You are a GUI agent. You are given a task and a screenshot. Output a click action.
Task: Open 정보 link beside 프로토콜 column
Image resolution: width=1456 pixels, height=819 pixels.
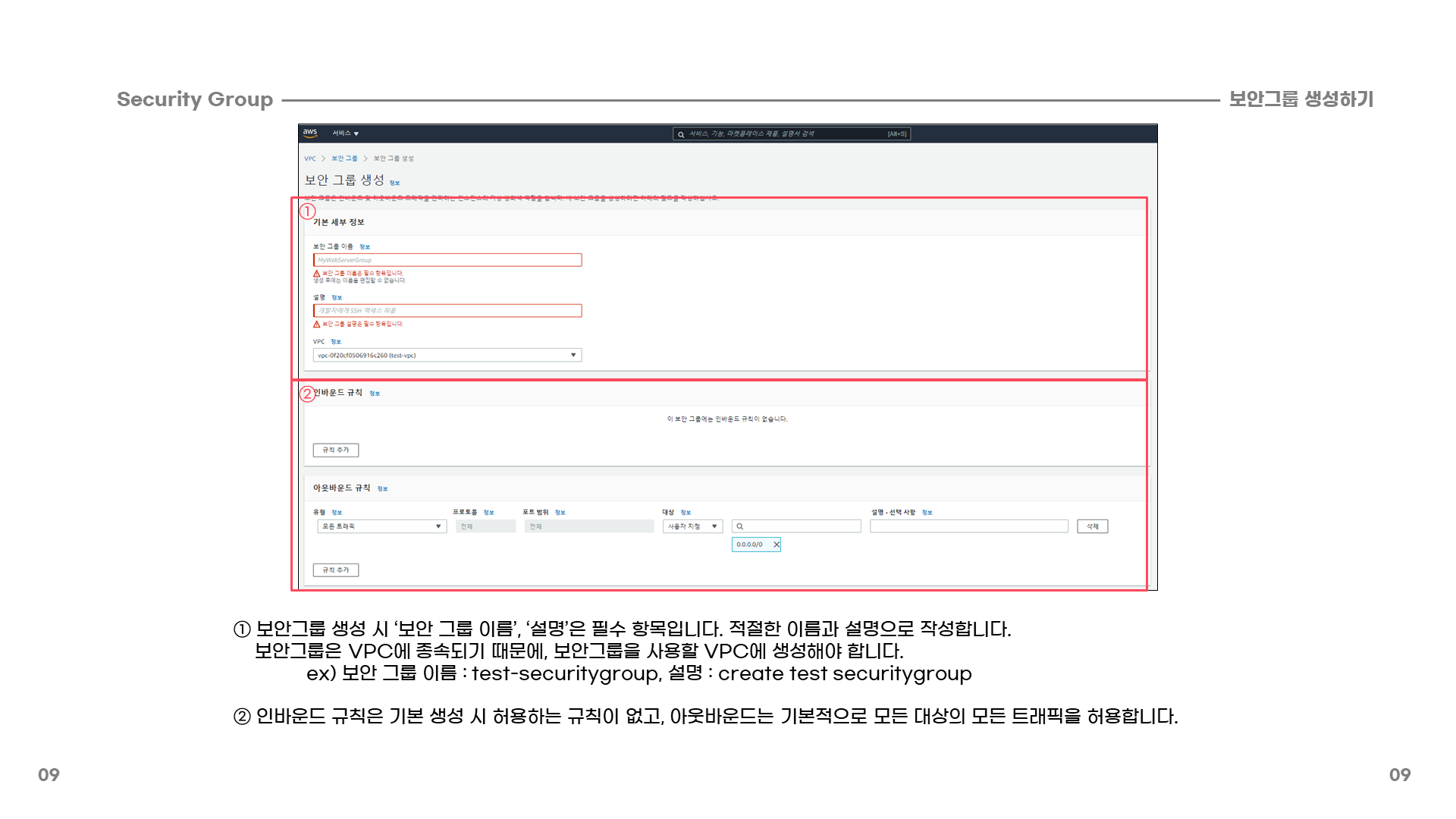pyautogui.click(x=488, y=513)
